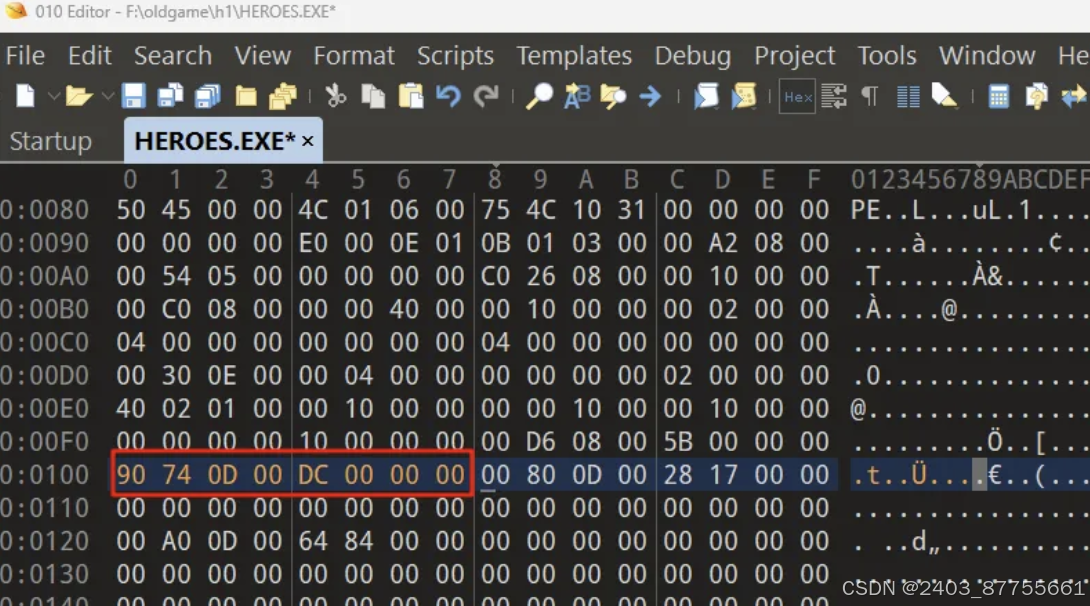The height and width of the screenshot is (606, 1090).
Task: Click byte 84 in row 0120
Action: click(358, 541)
